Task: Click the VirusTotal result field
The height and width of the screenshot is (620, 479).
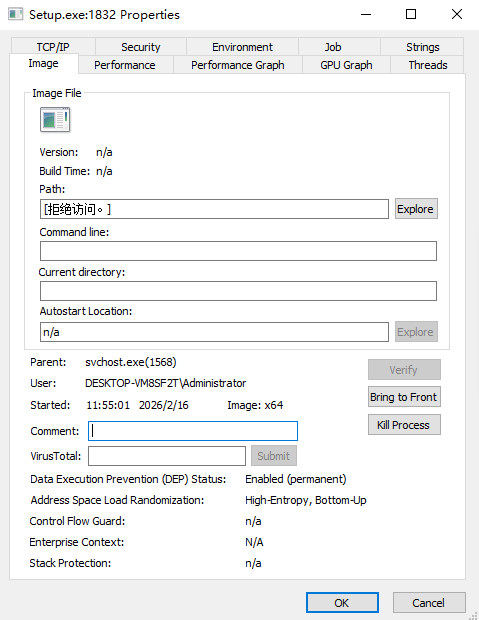Action: (167, 456)
